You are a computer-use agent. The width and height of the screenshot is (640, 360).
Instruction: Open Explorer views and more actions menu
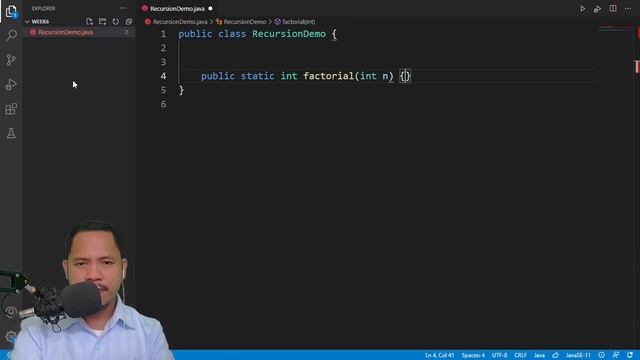(123, 8)
